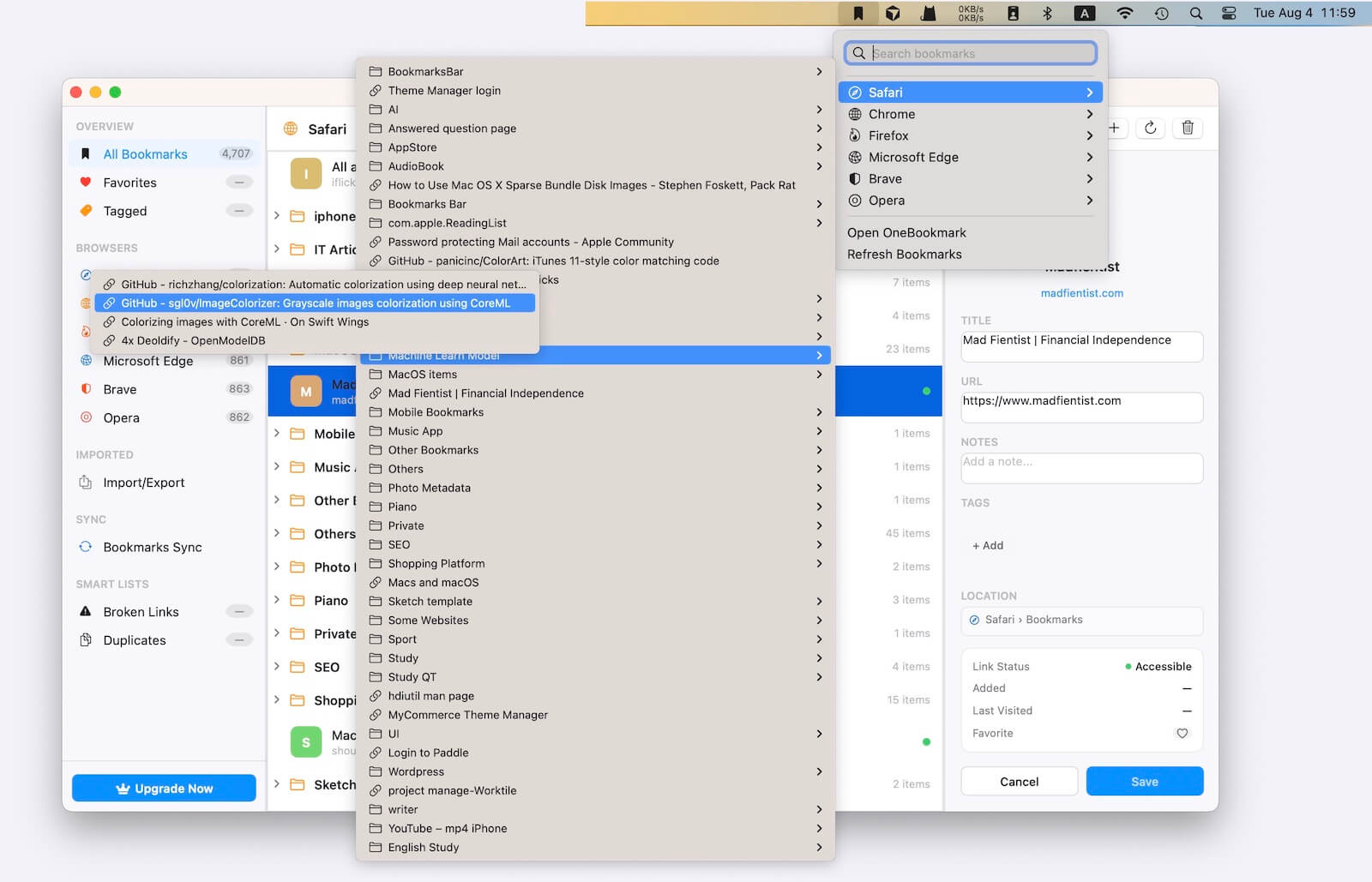Viewport: 1372px width, 882px height.
Task: Expand the Opera submenu in dropdown
Action: (970, 201)
